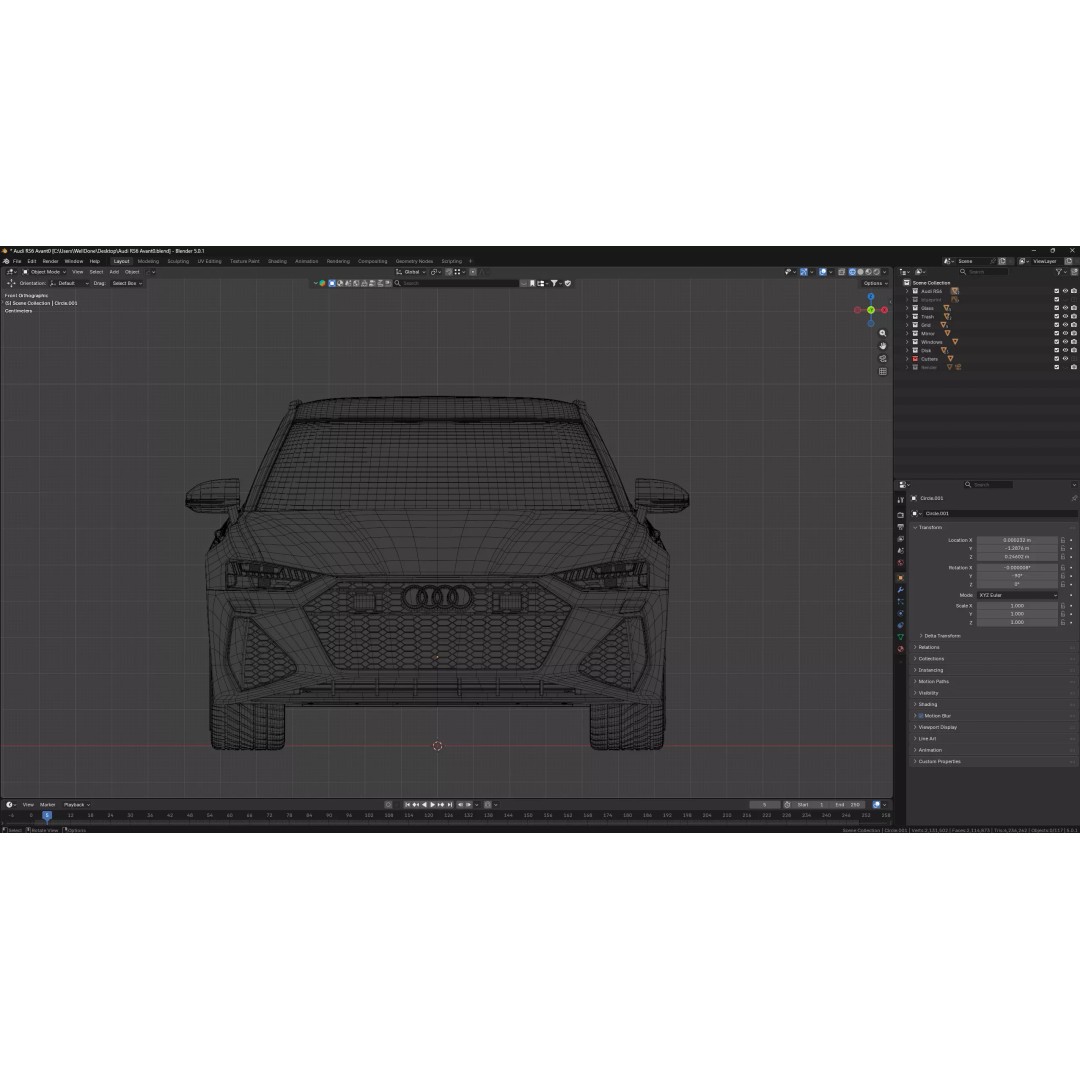This screenshot has width=1080, height=1080.
Task: Disable rendering for the Trash collection
Action: point(1074,317)
